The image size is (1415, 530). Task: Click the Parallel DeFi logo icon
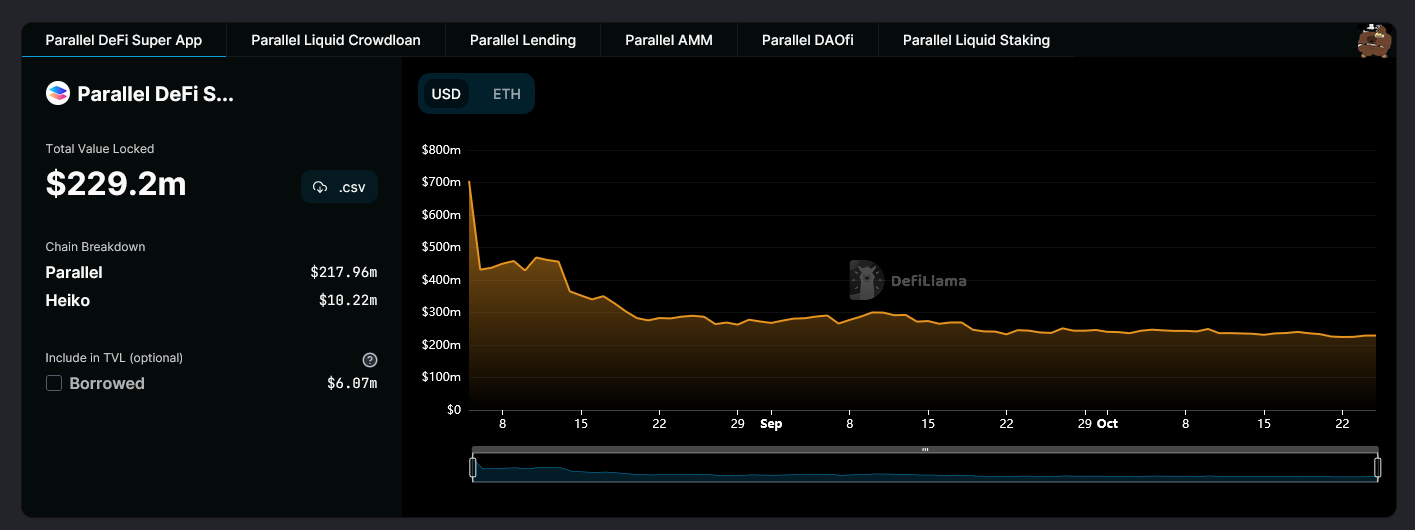[58, 94]
